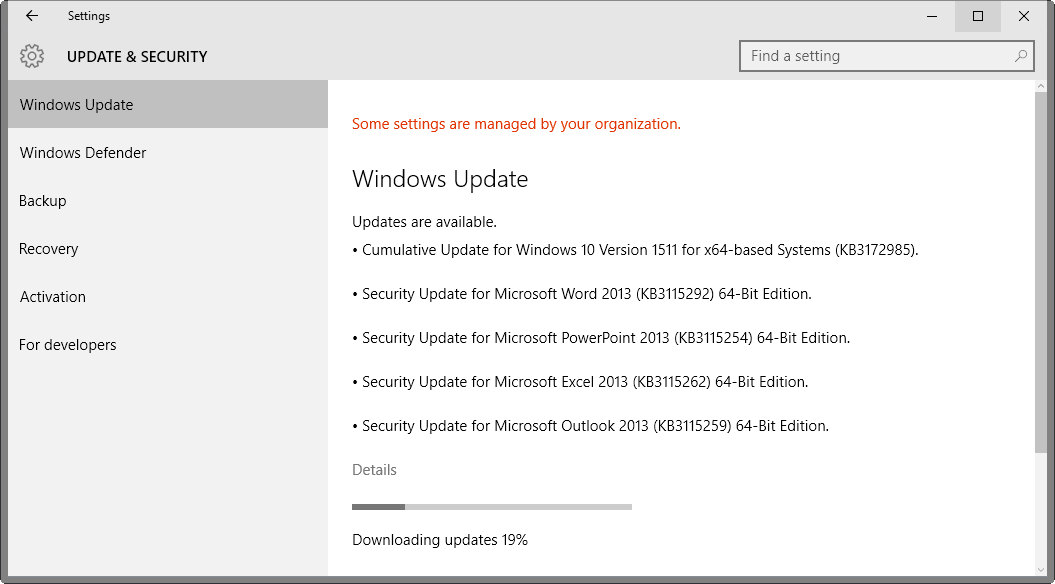
Task: Open the Backup section
Action: point(168,200)
